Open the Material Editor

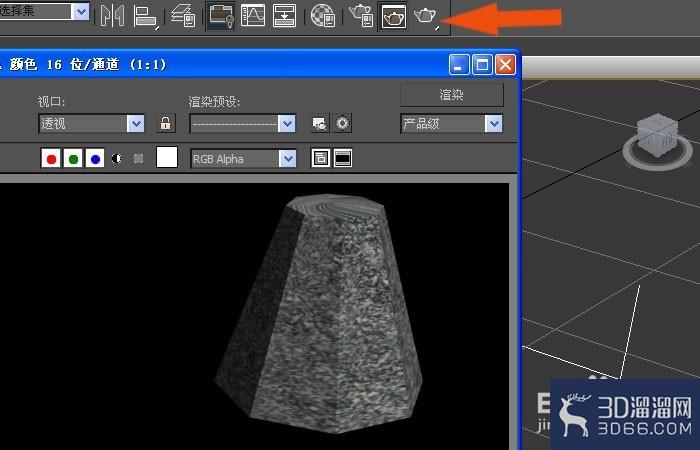coord(323,16)
